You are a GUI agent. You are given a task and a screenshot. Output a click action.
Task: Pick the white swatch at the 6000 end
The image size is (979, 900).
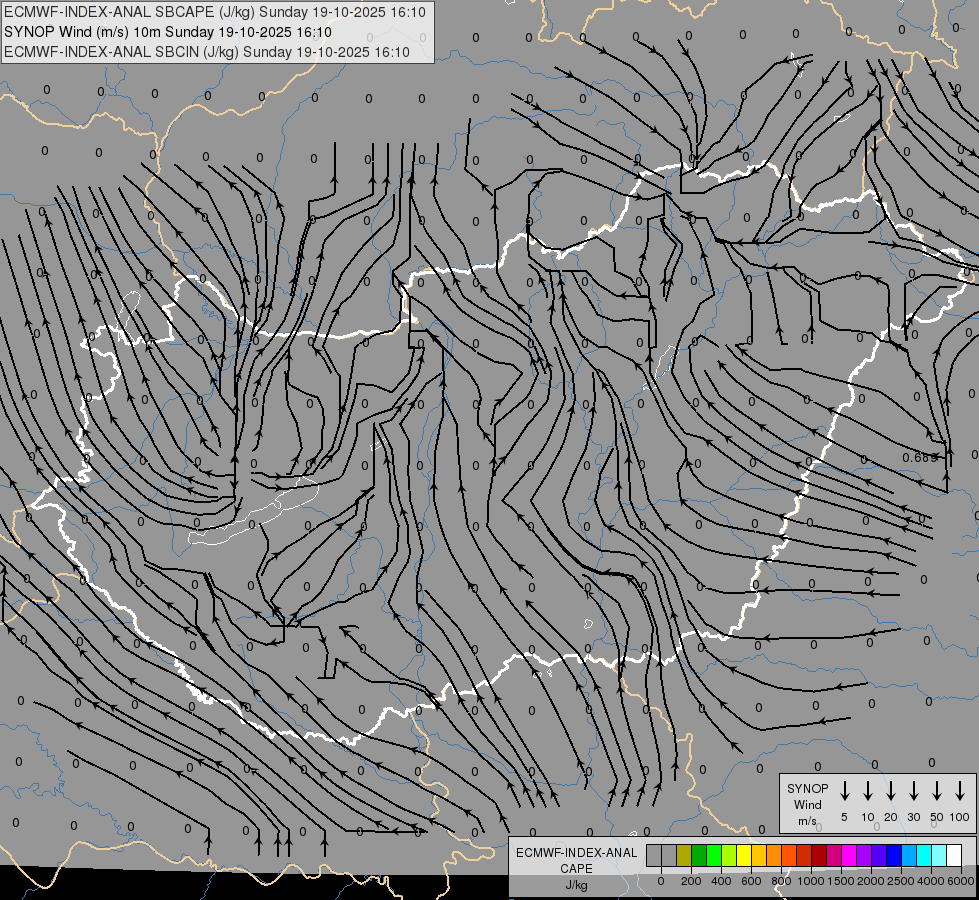954,855
